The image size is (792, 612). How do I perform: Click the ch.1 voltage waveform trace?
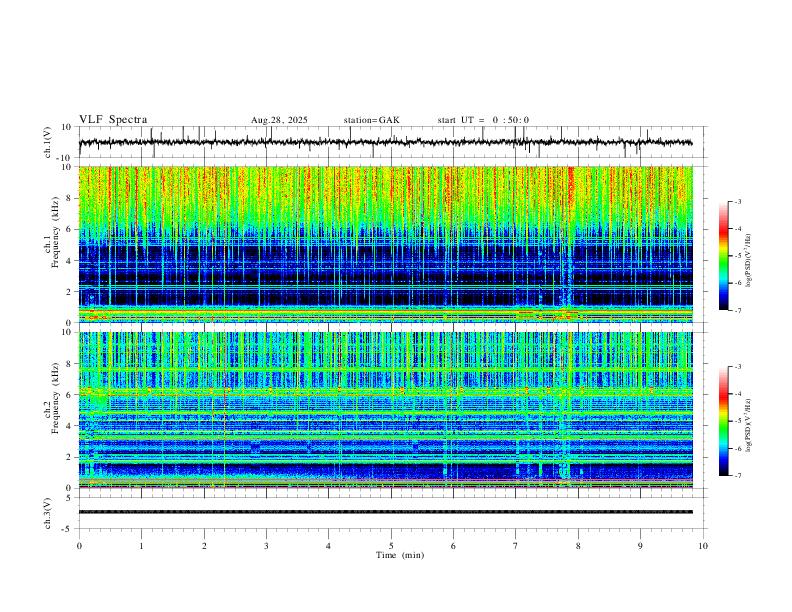click(386, 142)
